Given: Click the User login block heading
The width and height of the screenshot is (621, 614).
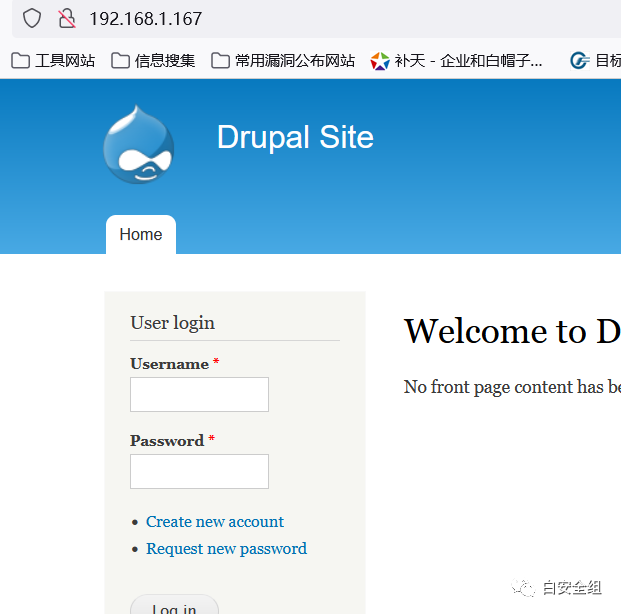Looking at the screenshot, I should [172, 323].
